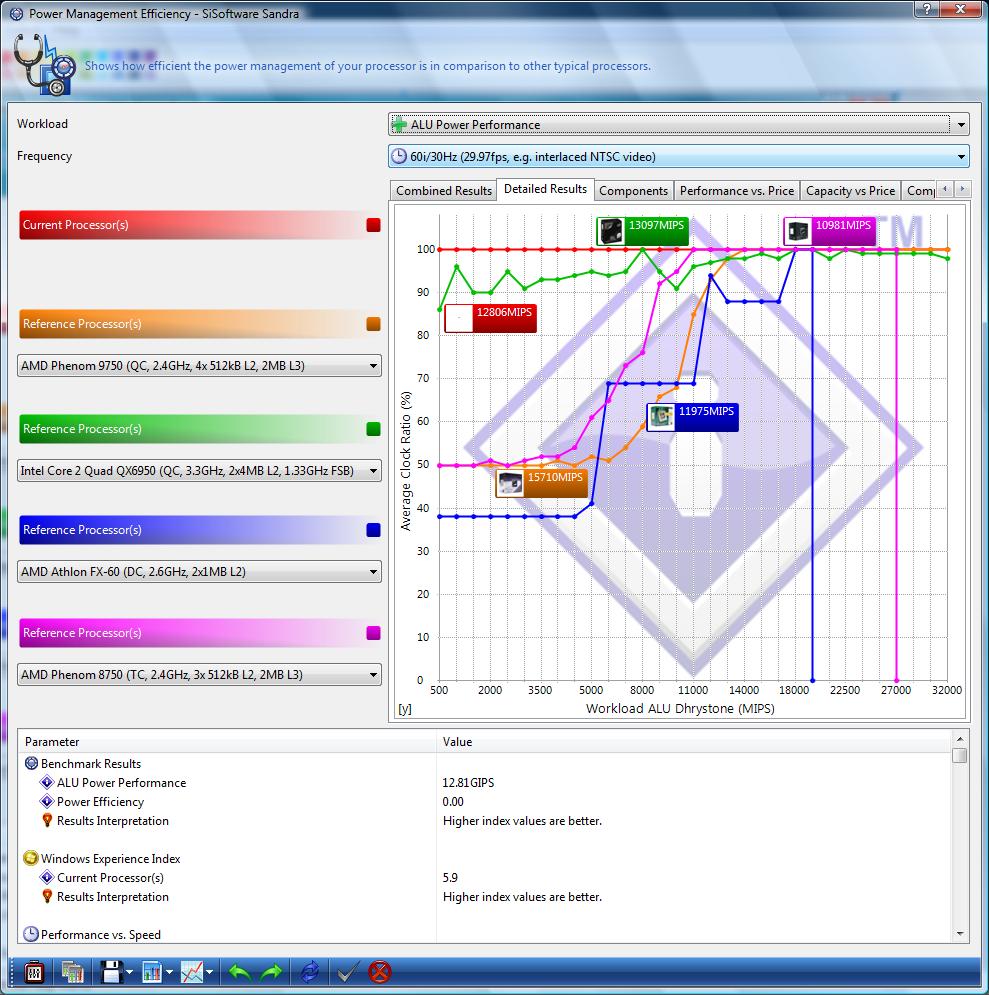This screenshot has height=995, width=989.
Task: Click the Workload ALU Dhrystone axis title
Action: click(680, 708)
